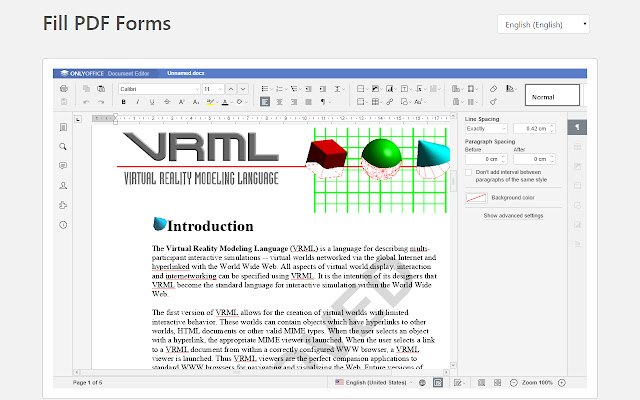Screen dimensions: 640x400
Task: Open the highlight color dropdown arrow
Action: (x=217, y=102)
